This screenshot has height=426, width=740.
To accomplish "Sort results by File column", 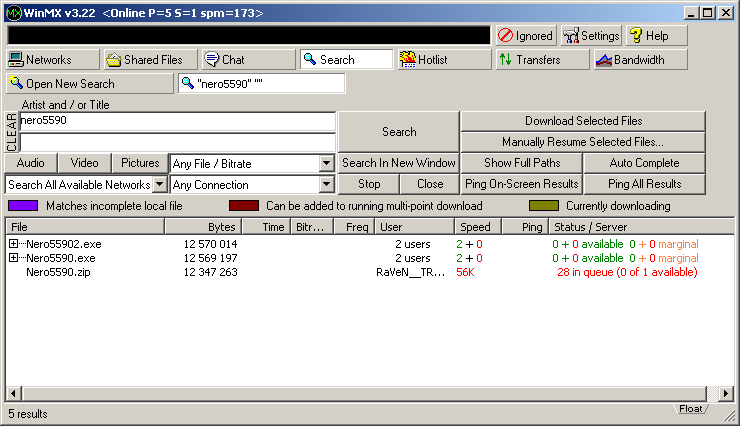I will tap(85, 227).
